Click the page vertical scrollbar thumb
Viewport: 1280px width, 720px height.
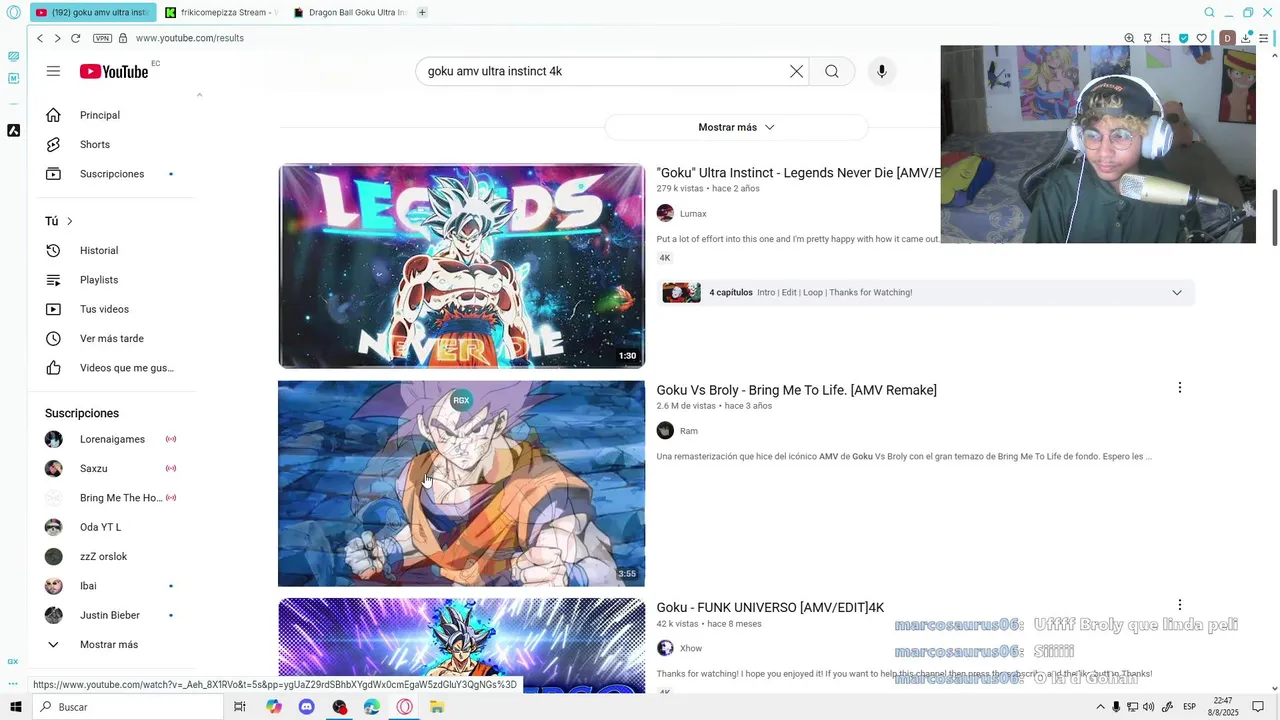[x=1274, y=216]
